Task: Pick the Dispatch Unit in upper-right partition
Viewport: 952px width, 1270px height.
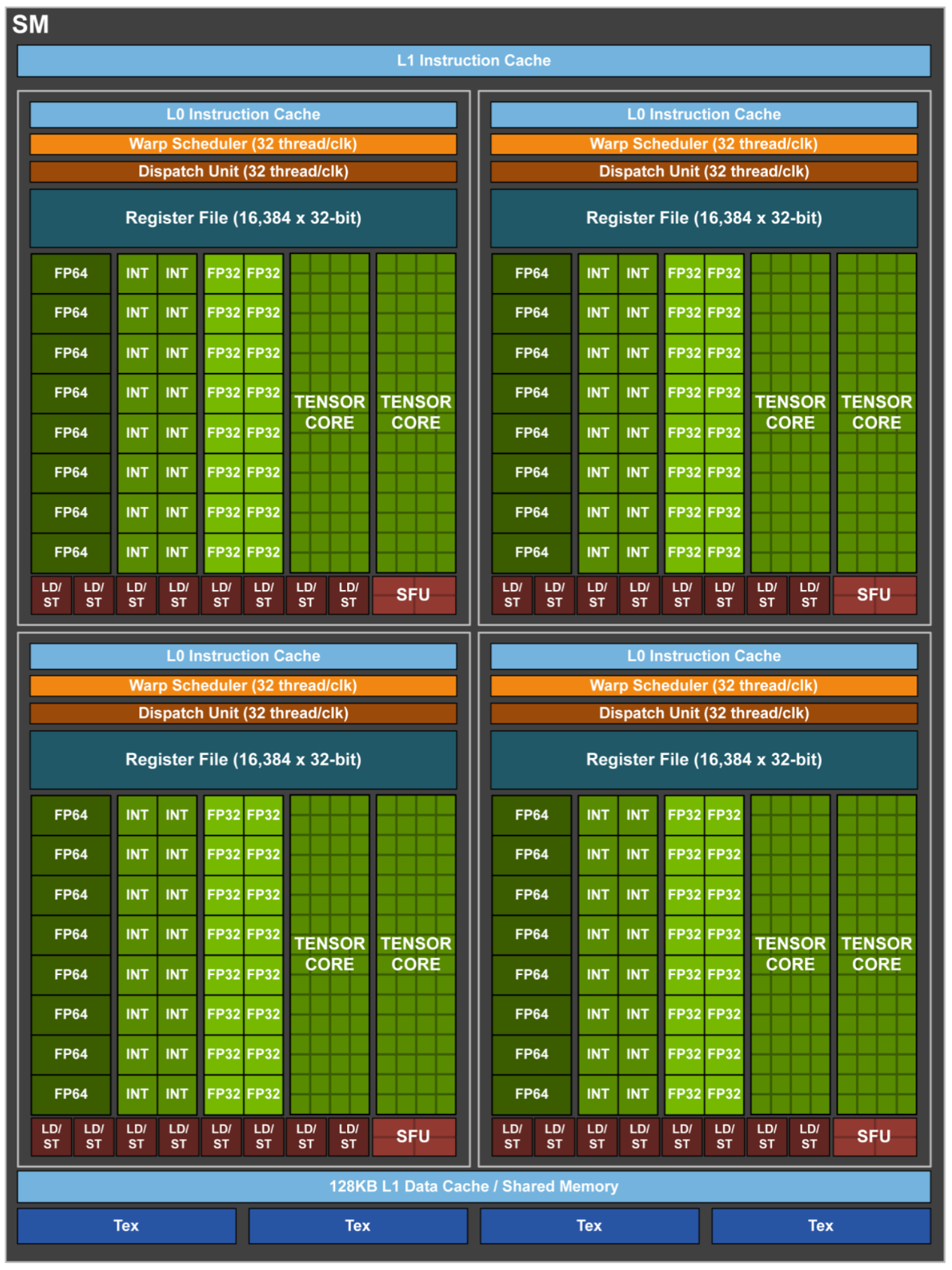Action: 704,172
